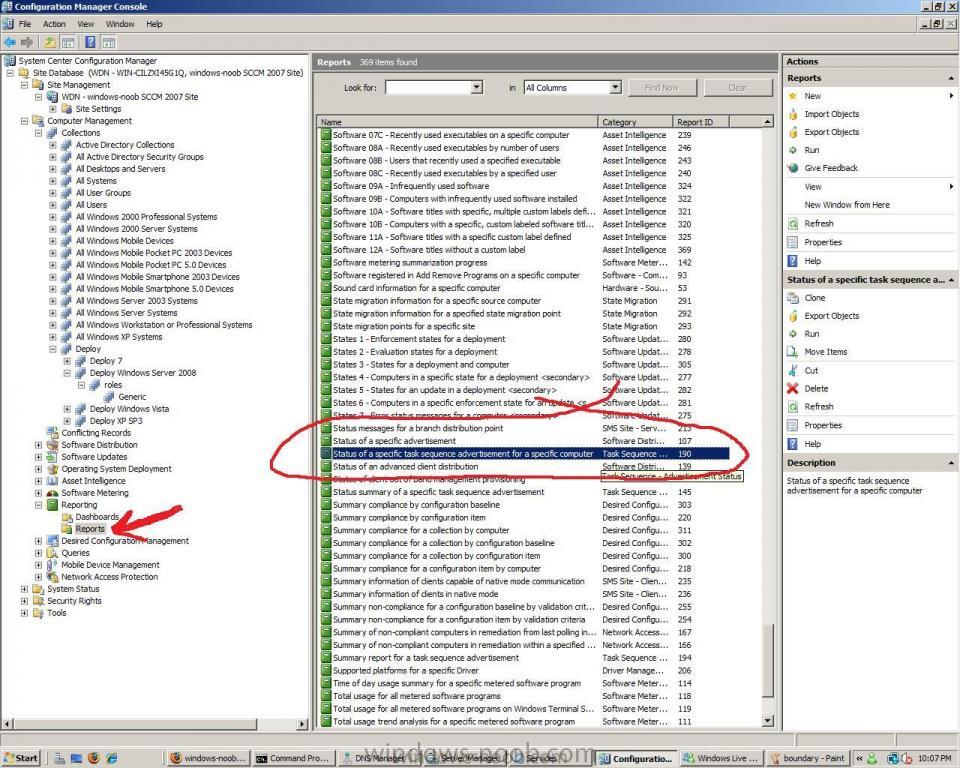Open the Look for dropdown
This screenshot has width=960, height=768.
click(477, 88)
